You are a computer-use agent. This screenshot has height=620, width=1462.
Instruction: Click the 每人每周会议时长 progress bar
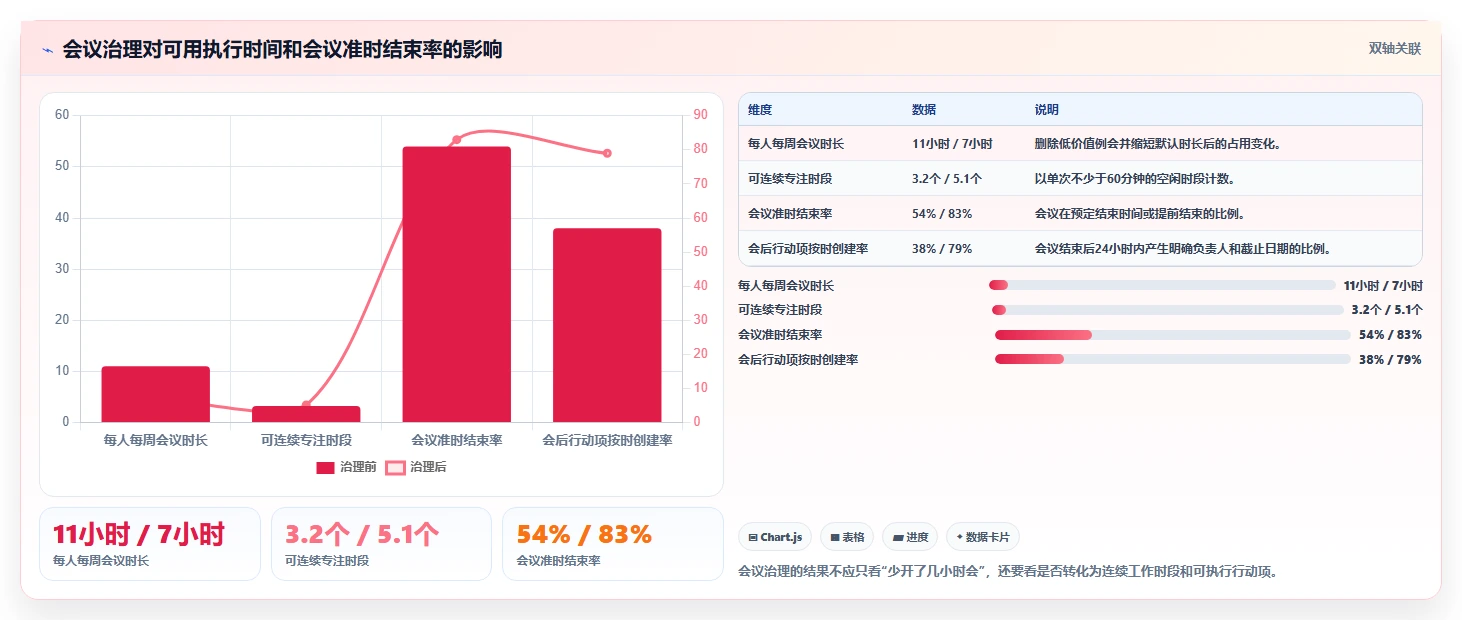(x=1162, y=285)
